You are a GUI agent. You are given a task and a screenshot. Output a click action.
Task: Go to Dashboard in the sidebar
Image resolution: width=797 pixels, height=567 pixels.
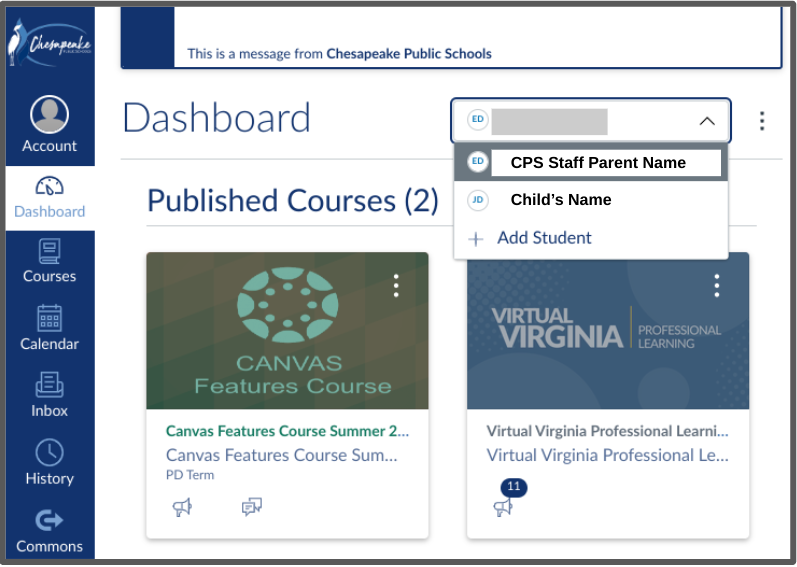[x=49, y=197]
